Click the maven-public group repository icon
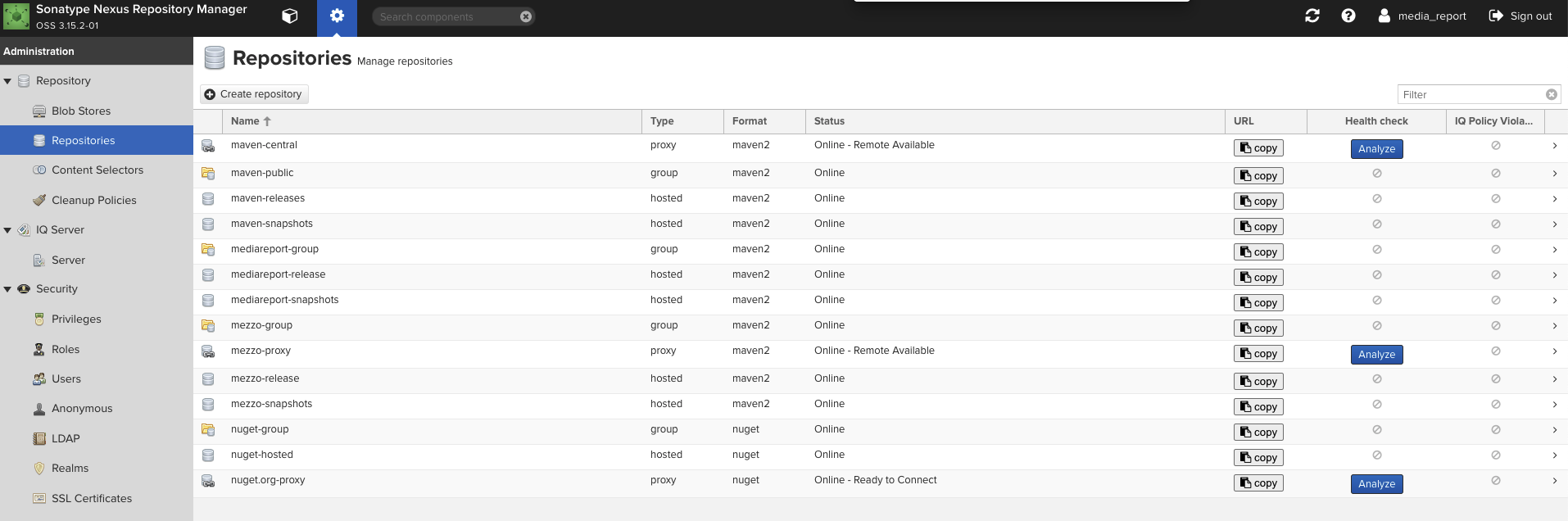Image resolution: width=1568 pixels, height=521 pixels. [x=208, y=174]
